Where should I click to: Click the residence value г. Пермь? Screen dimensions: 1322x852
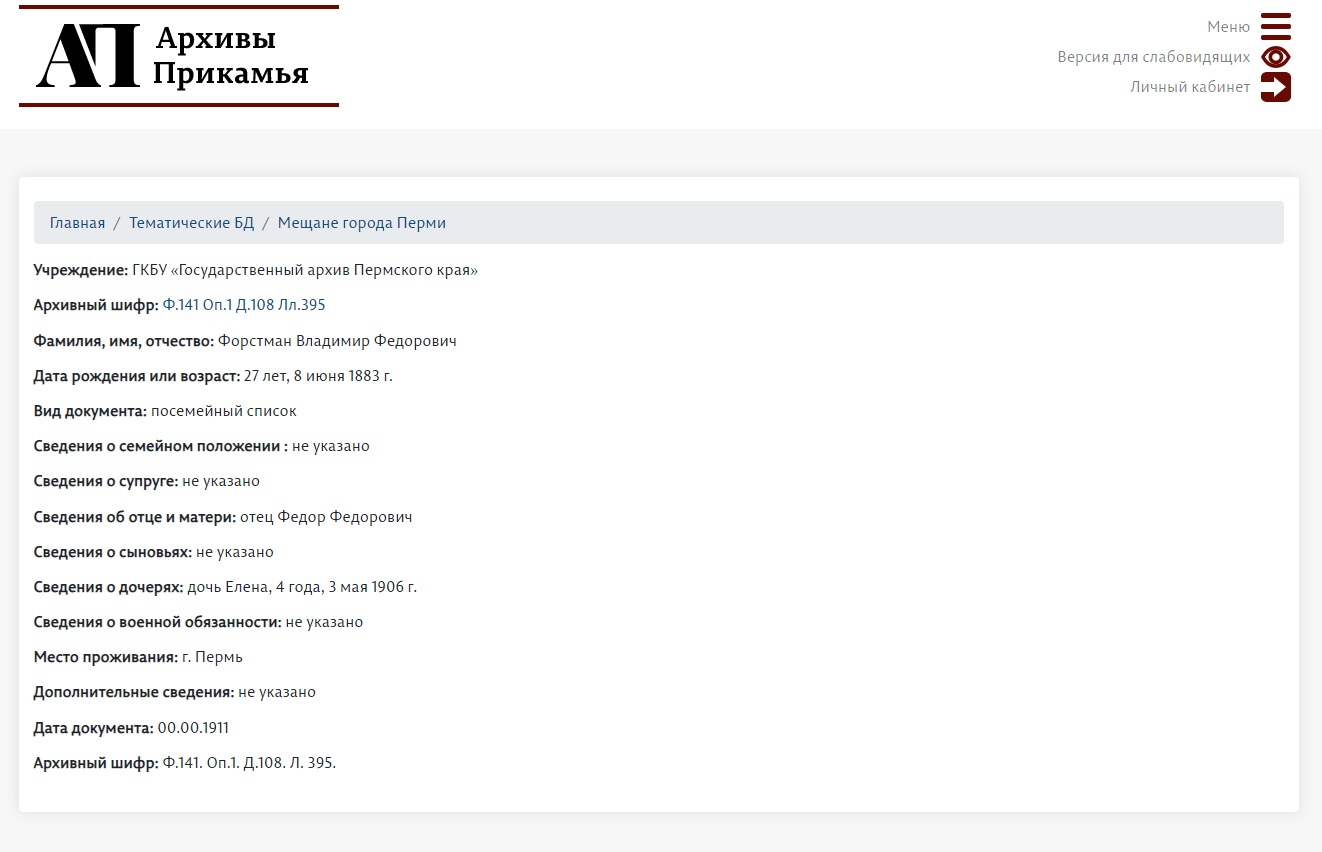click(x=212, y=657)
